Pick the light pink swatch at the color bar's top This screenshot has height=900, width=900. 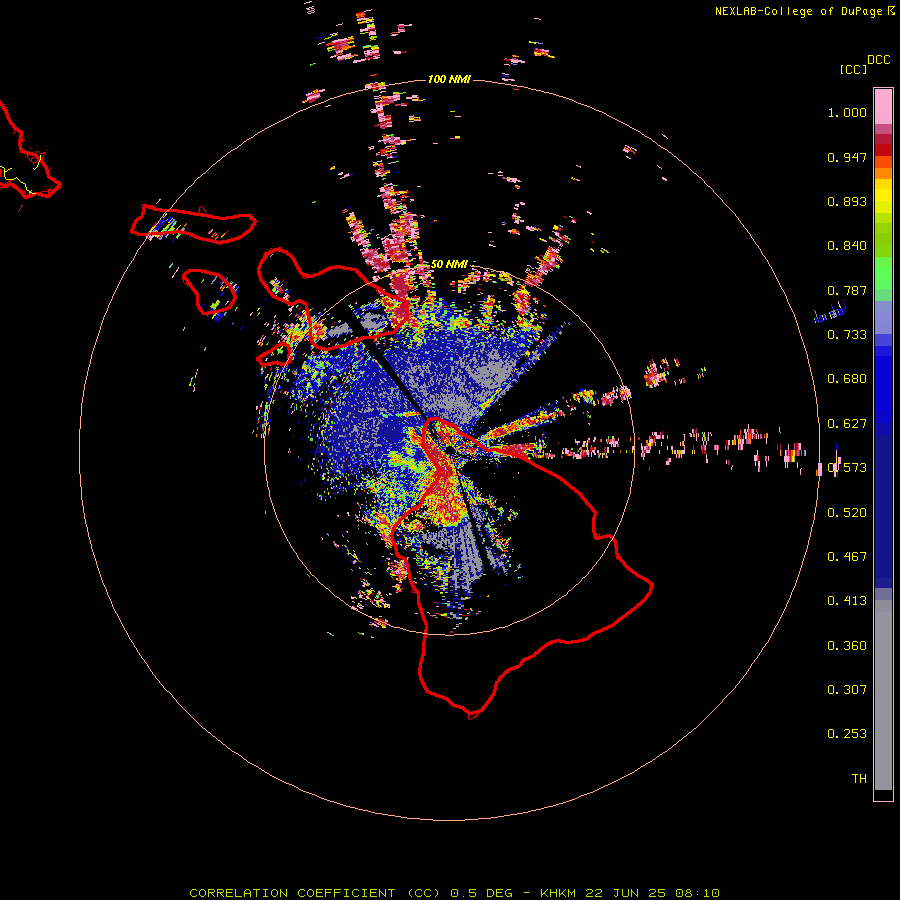[x=883, y=106]
